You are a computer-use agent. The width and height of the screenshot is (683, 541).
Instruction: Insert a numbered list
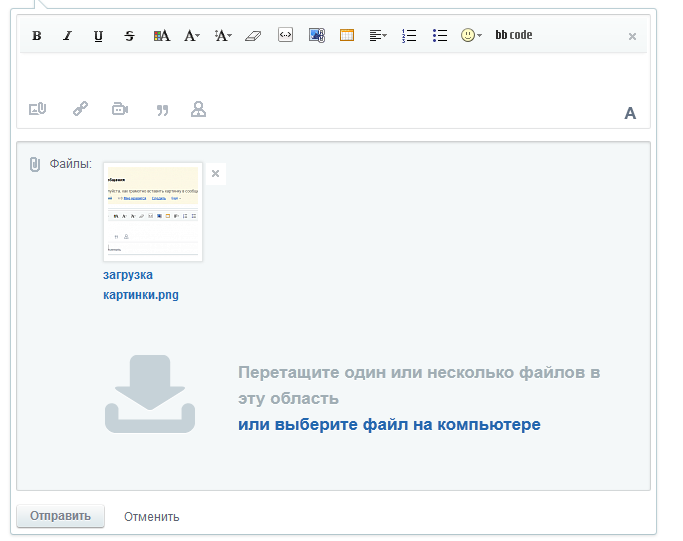point(409,36)
